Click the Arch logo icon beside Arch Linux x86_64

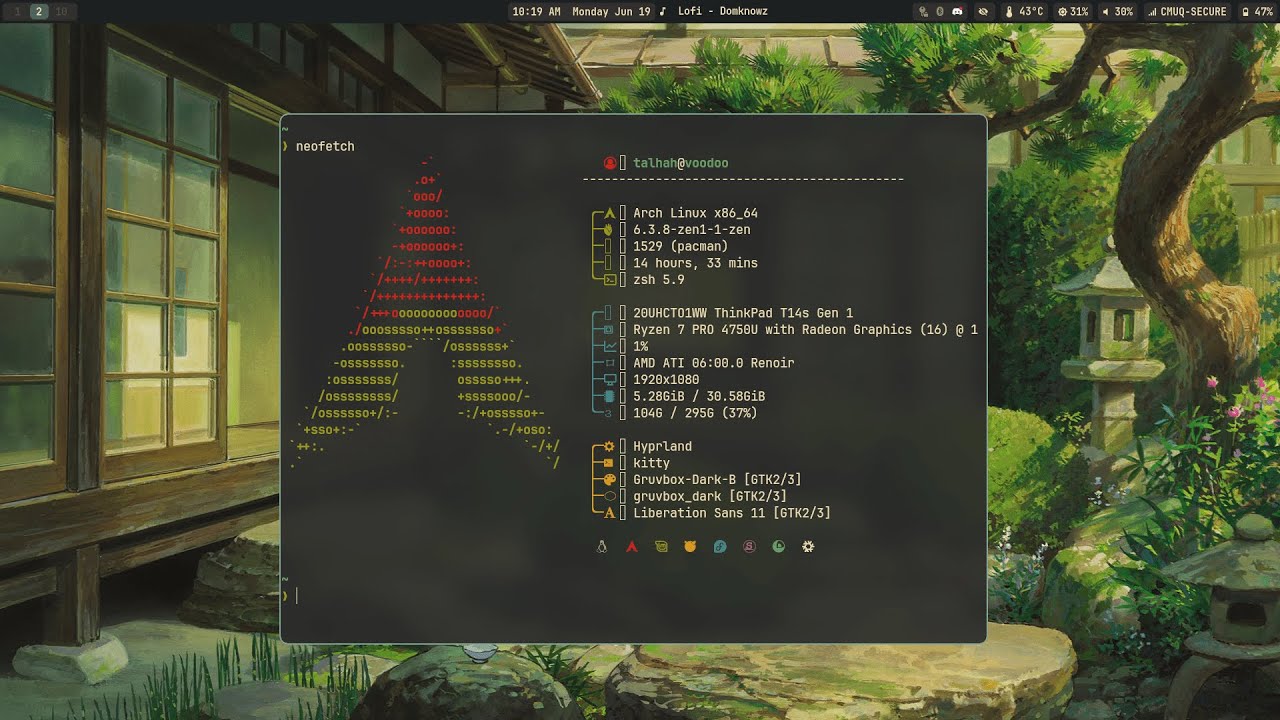pos(609,213)
